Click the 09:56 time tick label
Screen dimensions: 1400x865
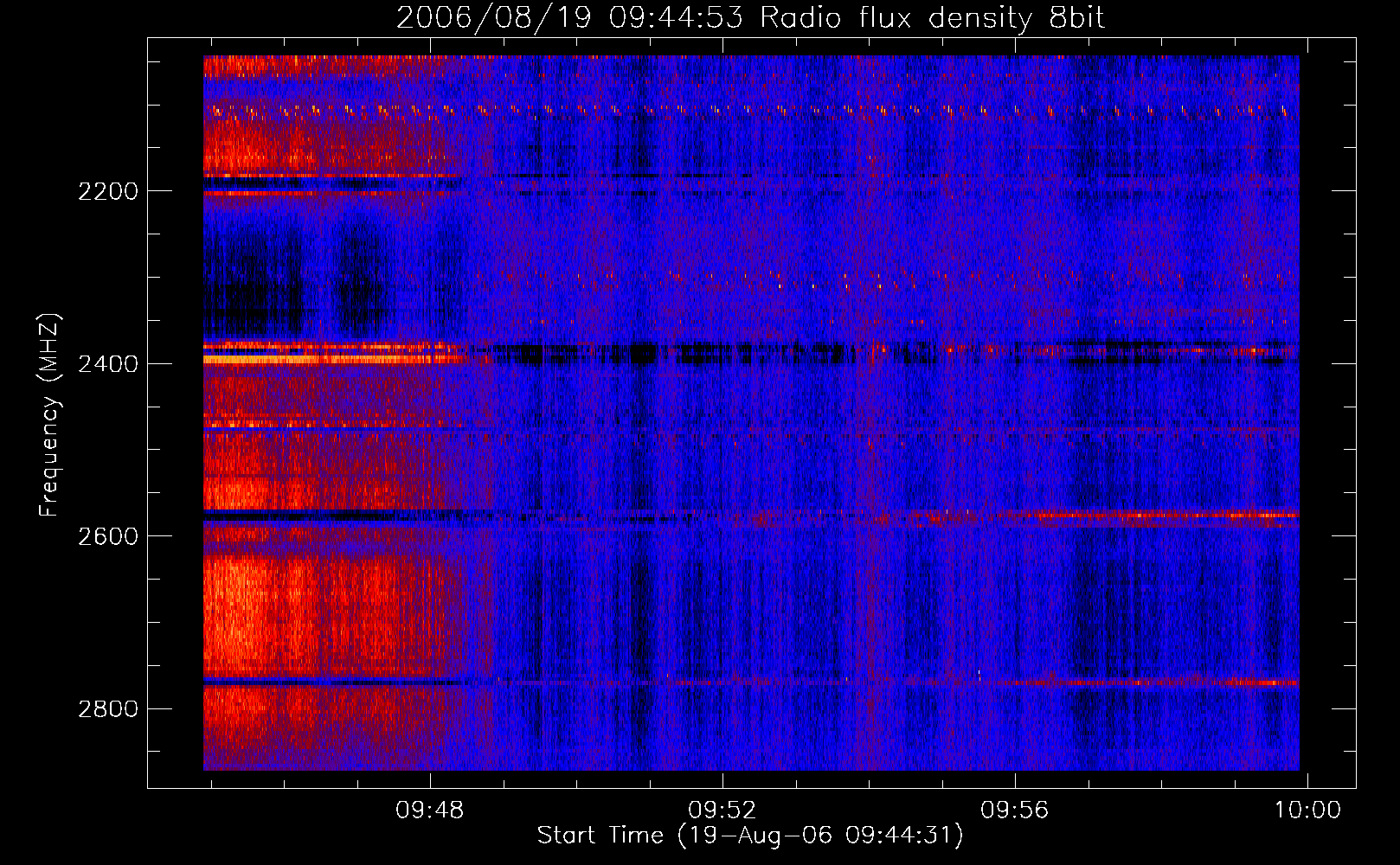click(1014, 811)
